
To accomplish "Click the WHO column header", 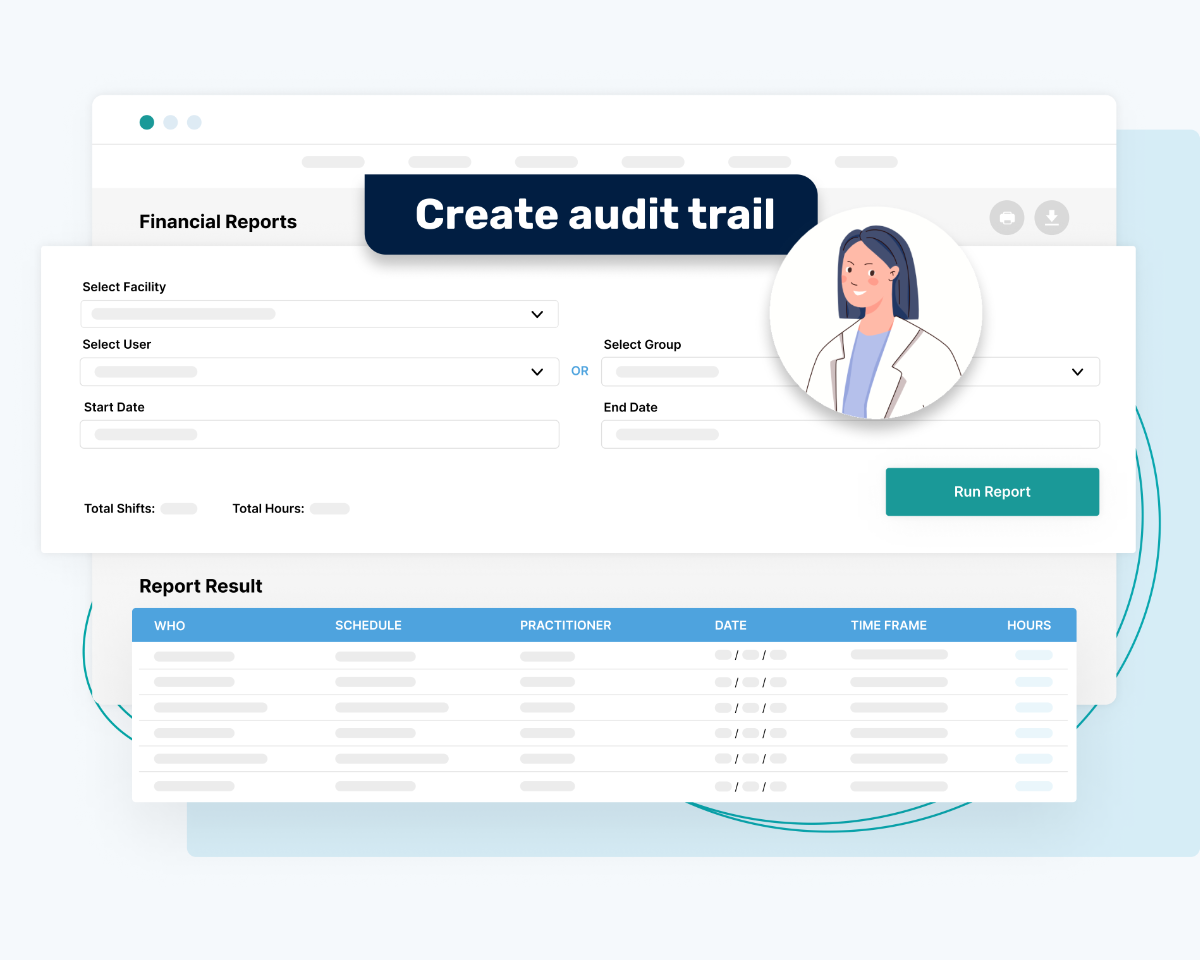I will [x=170, y=625].
